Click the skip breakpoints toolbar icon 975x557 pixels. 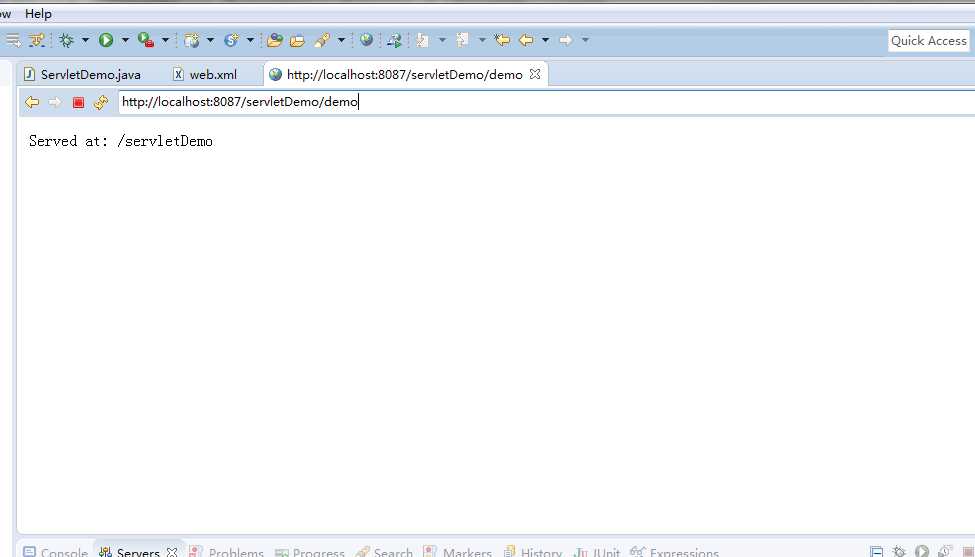click(x=37, y=40)
